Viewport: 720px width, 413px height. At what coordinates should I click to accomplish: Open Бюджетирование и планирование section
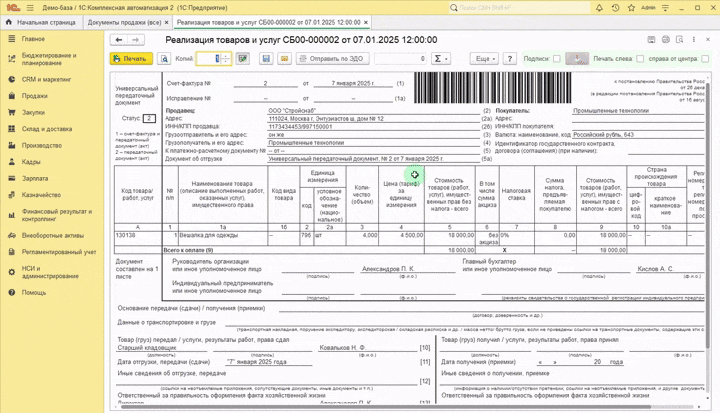point(49,59)
